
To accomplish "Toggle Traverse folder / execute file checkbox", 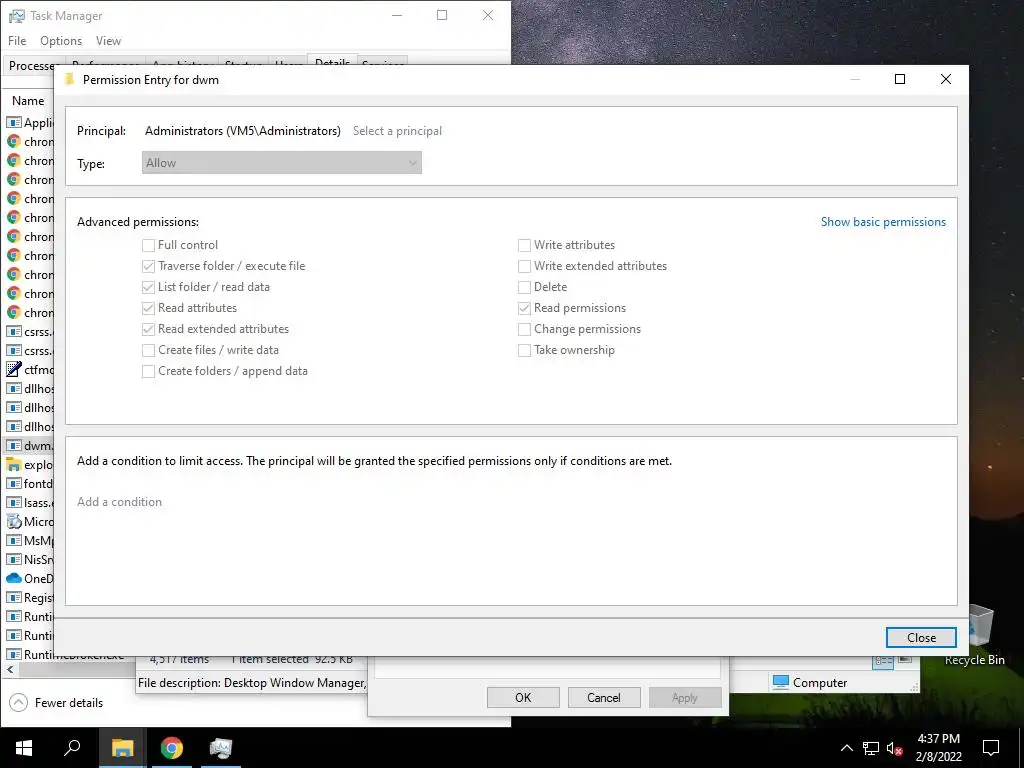I will pyautogui.click(x=148, y=266).
